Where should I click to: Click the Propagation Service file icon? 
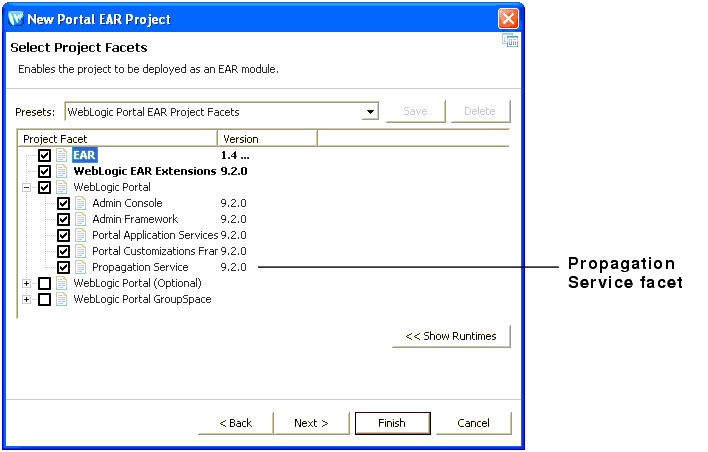(x=80, y=267)
